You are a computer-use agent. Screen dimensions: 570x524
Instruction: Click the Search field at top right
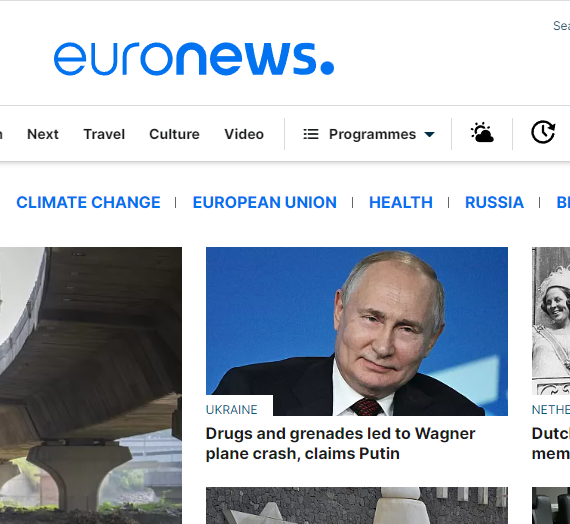561,26
